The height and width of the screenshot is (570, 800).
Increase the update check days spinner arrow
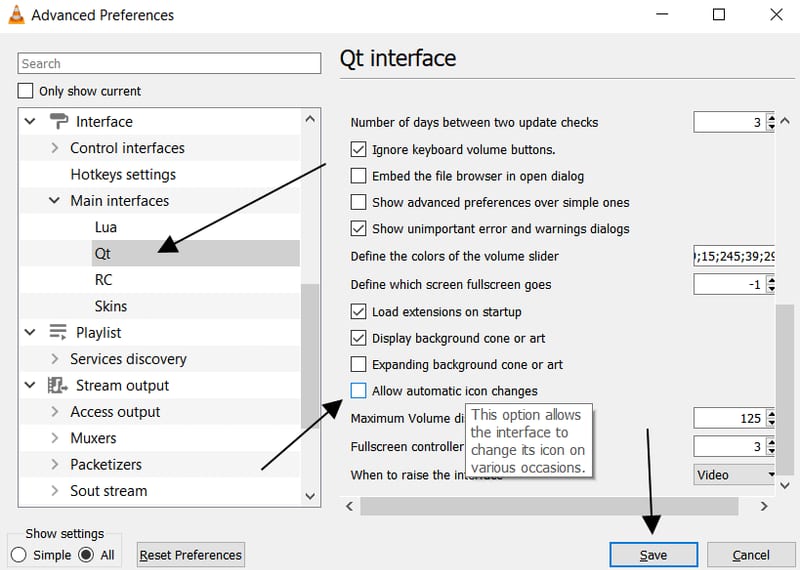771,118
